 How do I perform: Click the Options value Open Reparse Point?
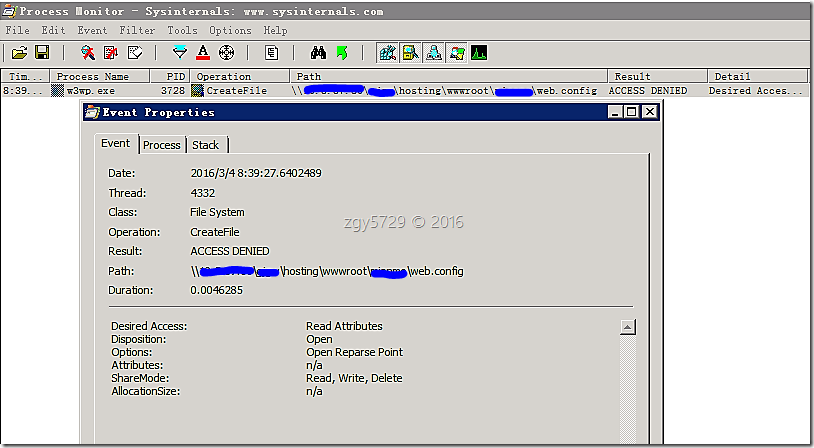click(355, 352)
